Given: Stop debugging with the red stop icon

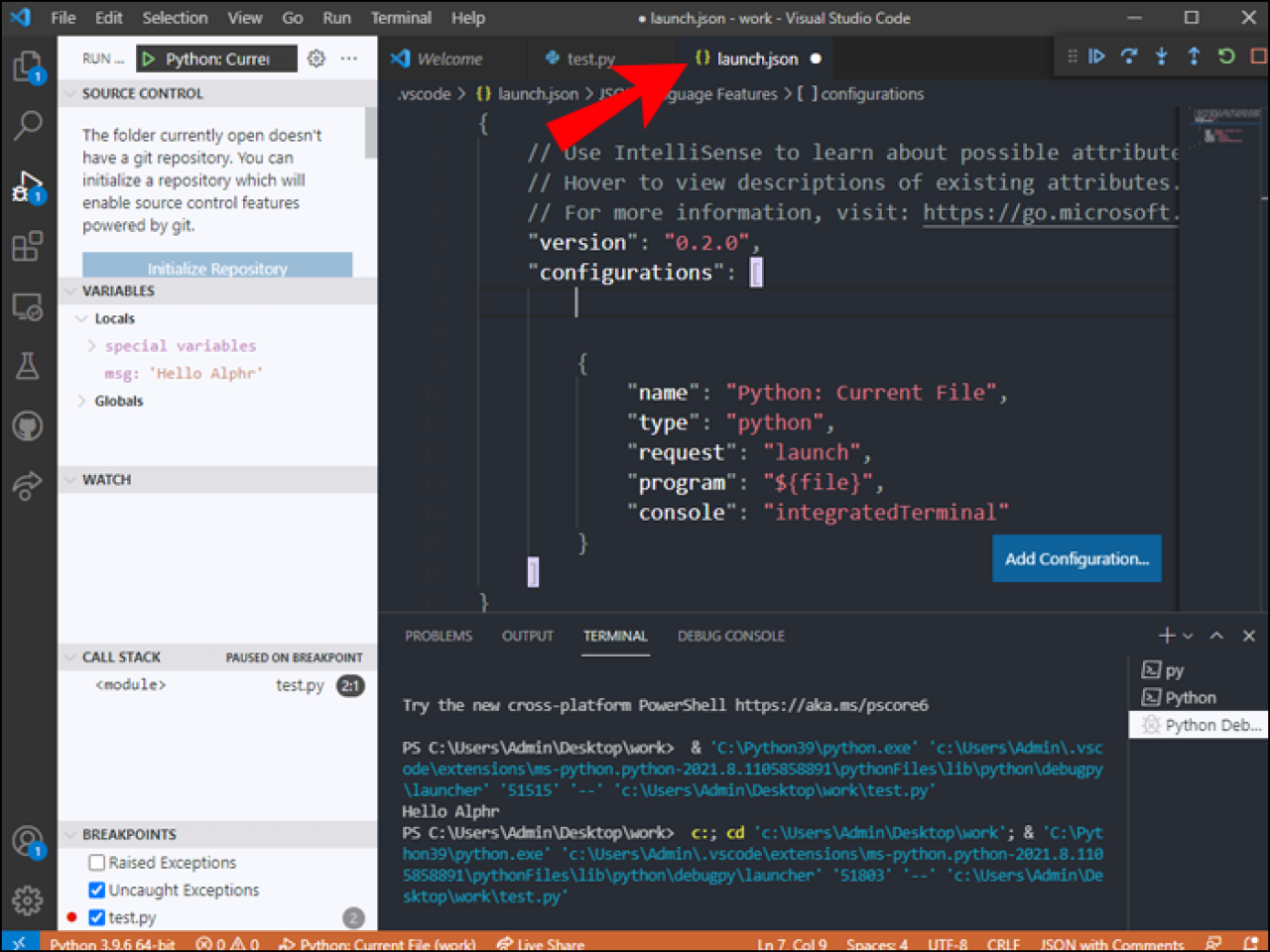Looking at the screenshot, I should 1256,57.
